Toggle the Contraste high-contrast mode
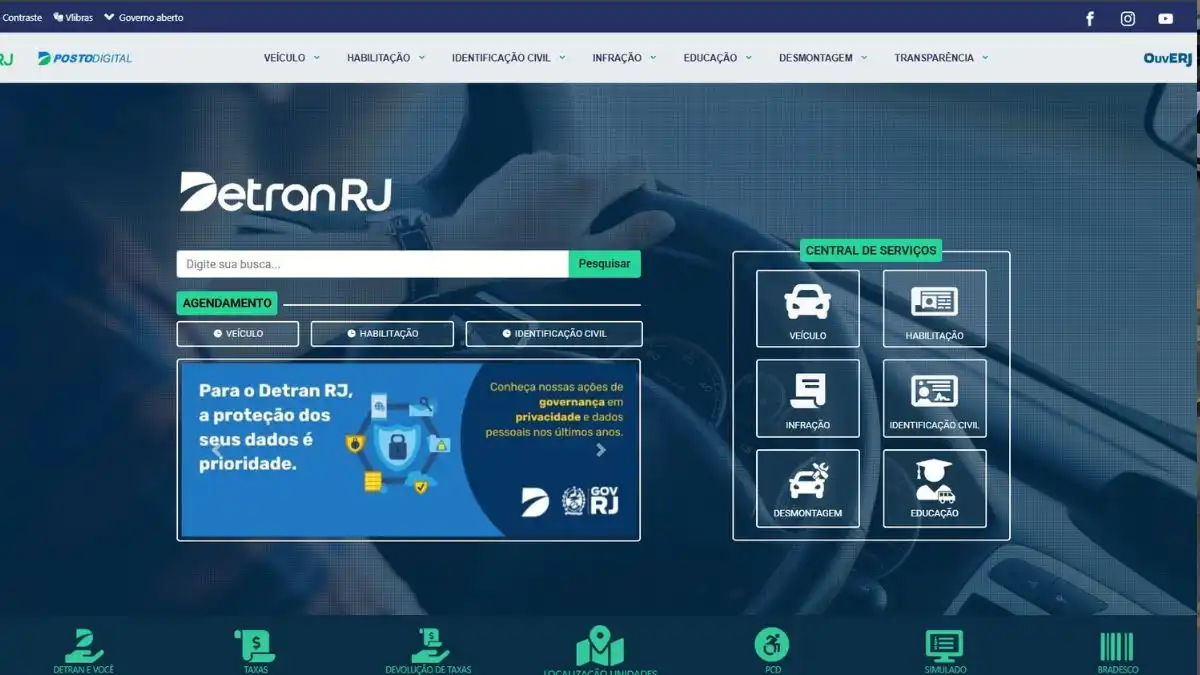Screen dimensions: 1200x675 click(x=20, y=18)
